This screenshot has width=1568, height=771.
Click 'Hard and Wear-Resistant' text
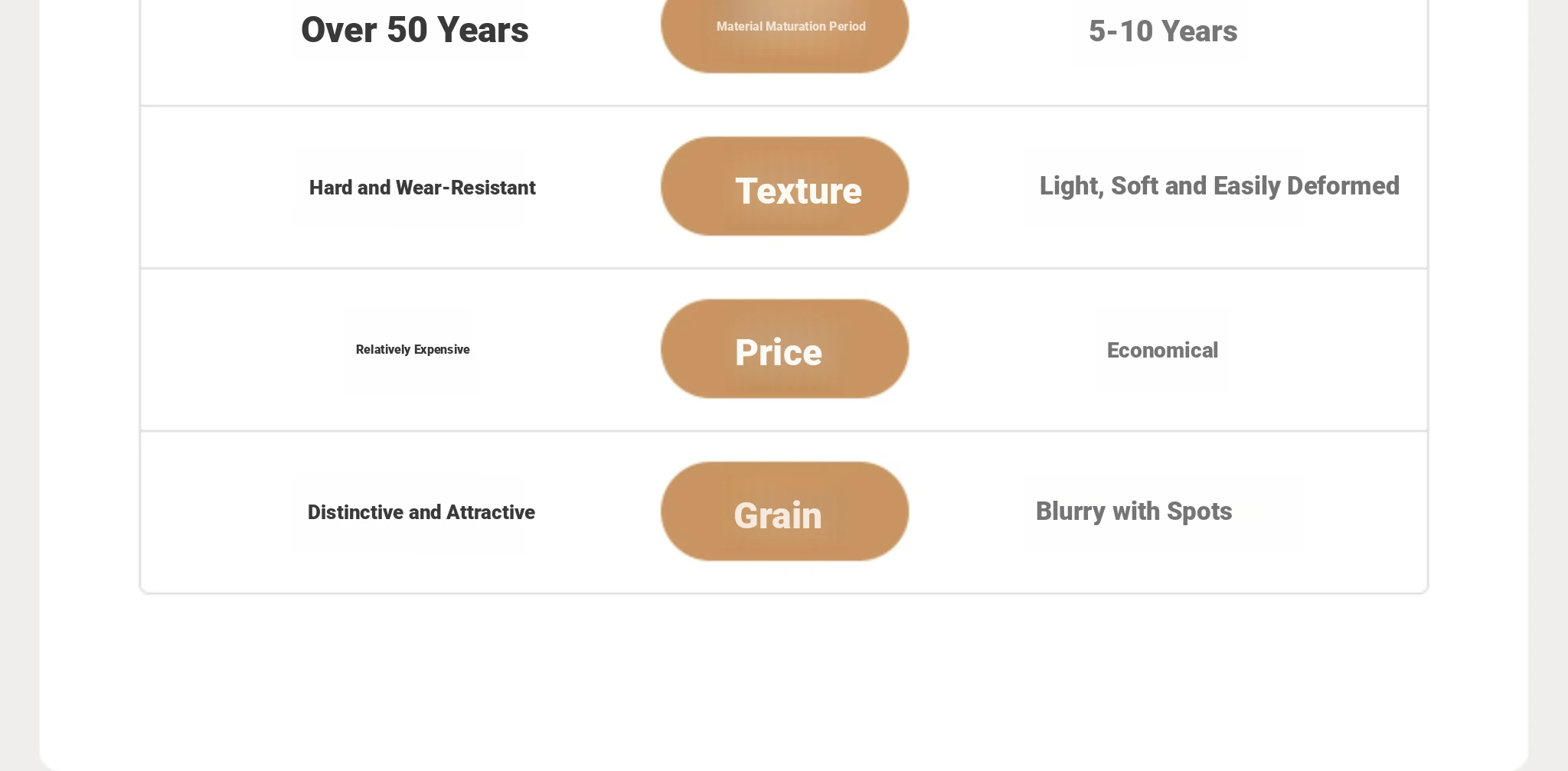pos(422,188)
